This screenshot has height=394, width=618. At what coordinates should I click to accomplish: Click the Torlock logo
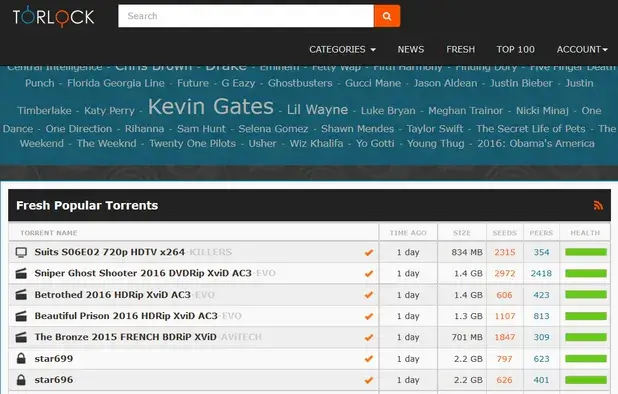click(x=54, y=16)
